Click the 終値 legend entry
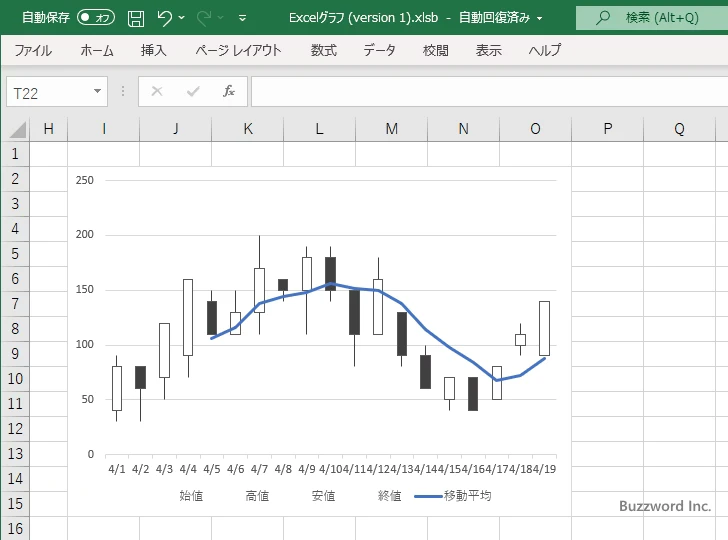 (390, 496)
